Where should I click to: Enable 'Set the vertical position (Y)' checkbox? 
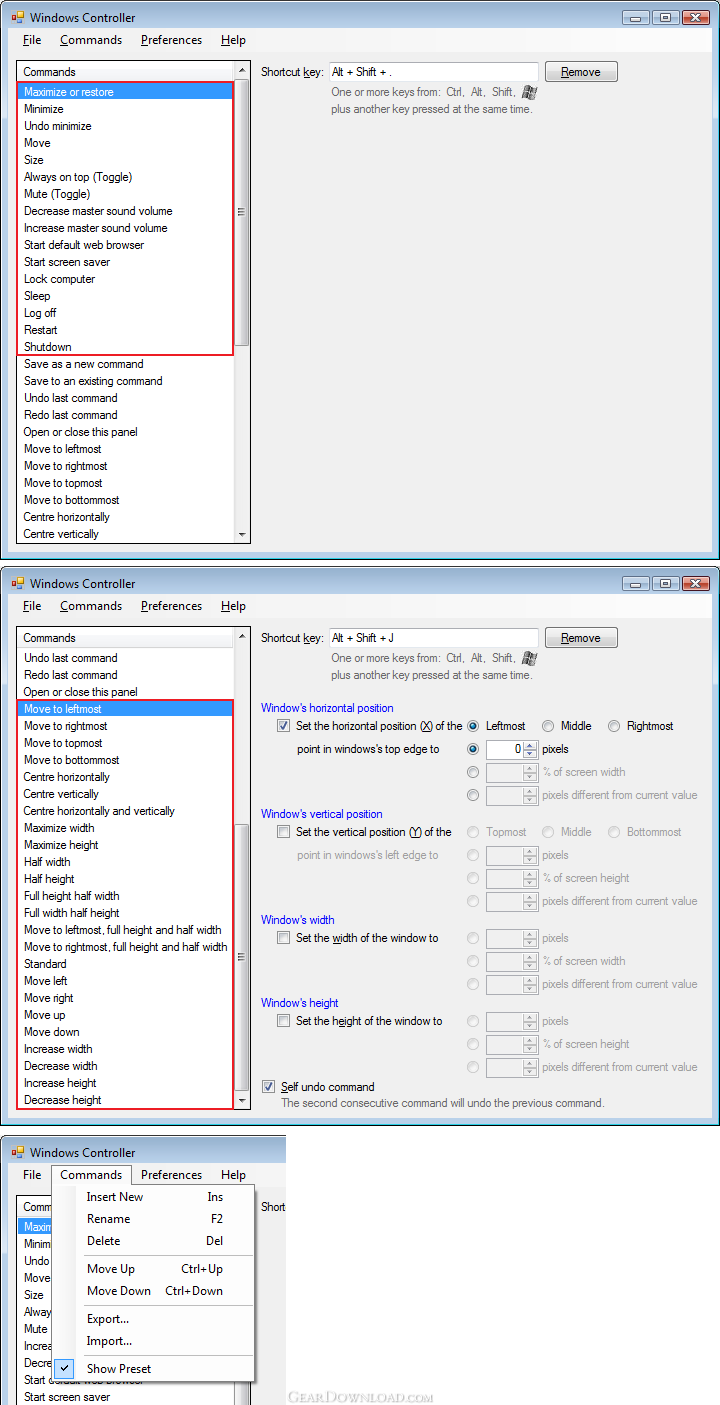284,832
